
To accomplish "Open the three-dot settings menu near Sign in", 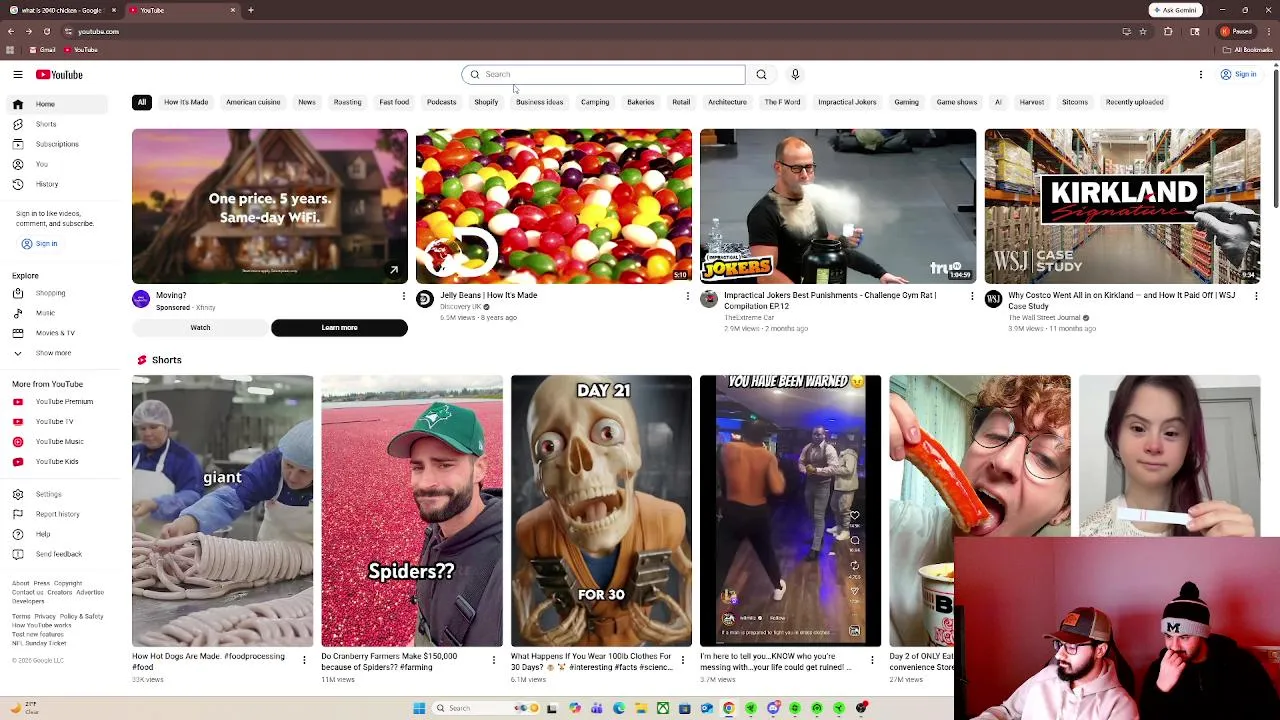I will coord(1201,74).
